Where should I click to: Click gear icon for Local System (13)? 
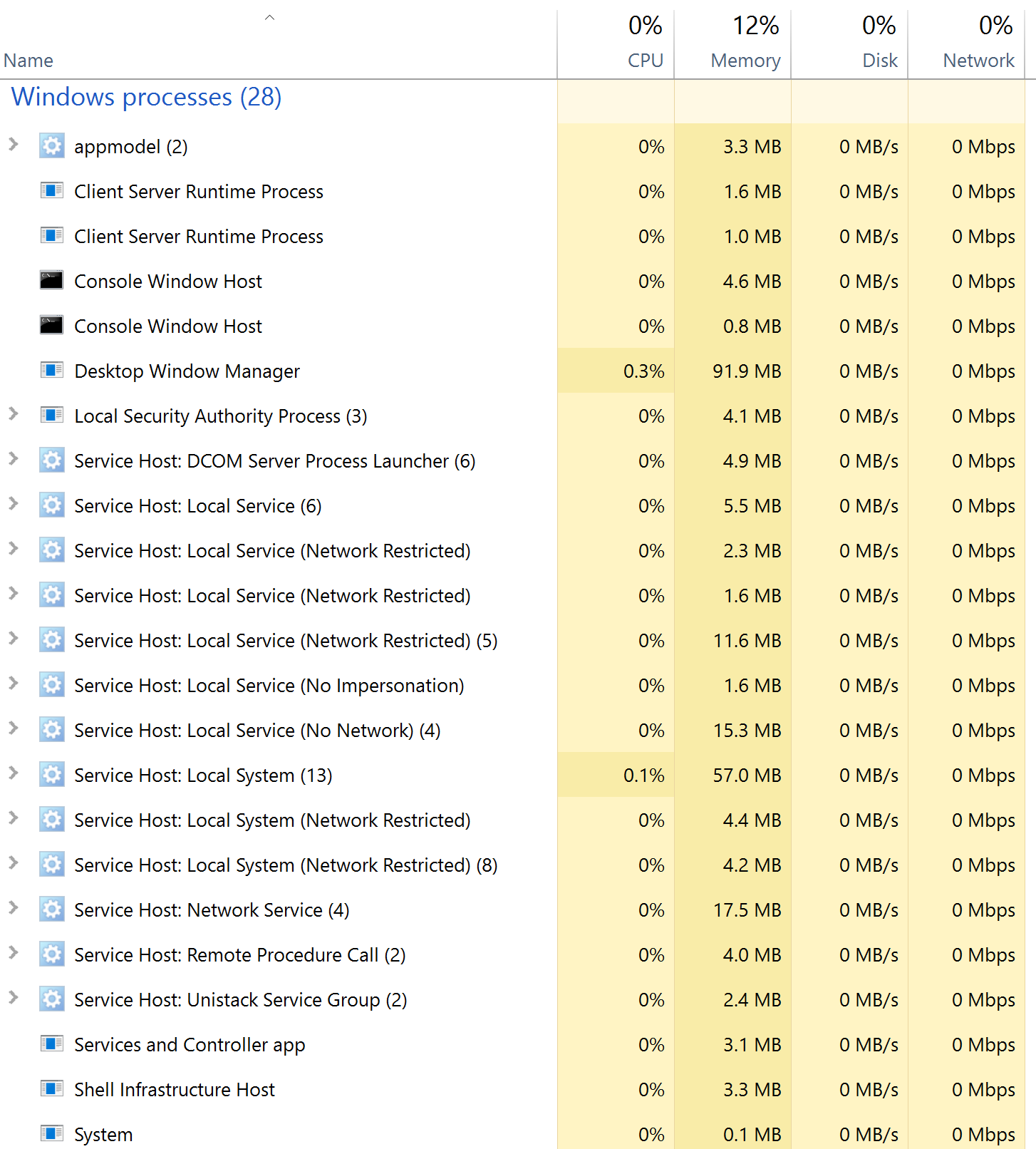[52, 775]
